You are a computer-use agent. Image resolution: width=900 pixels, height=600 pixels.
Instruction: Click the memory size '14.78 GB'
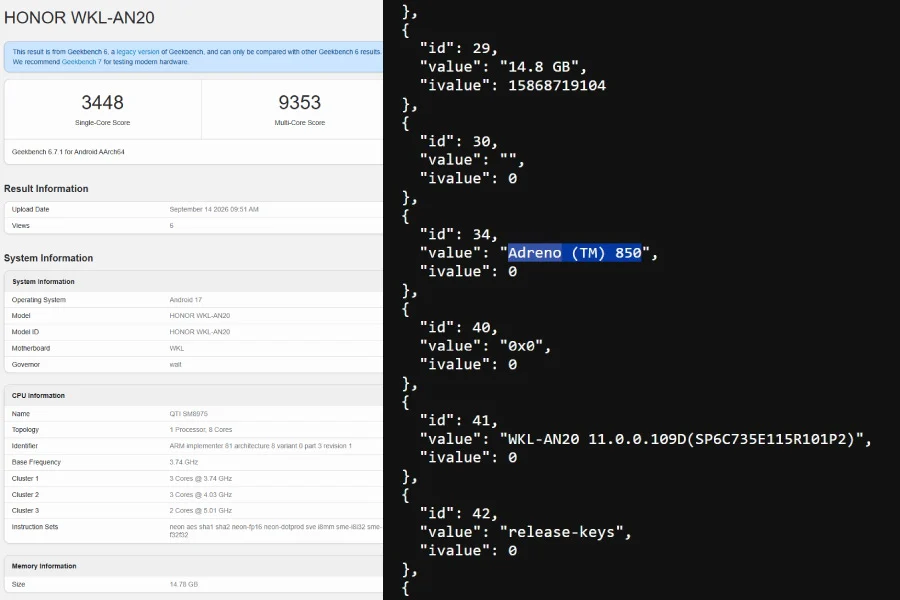point(184,584)
